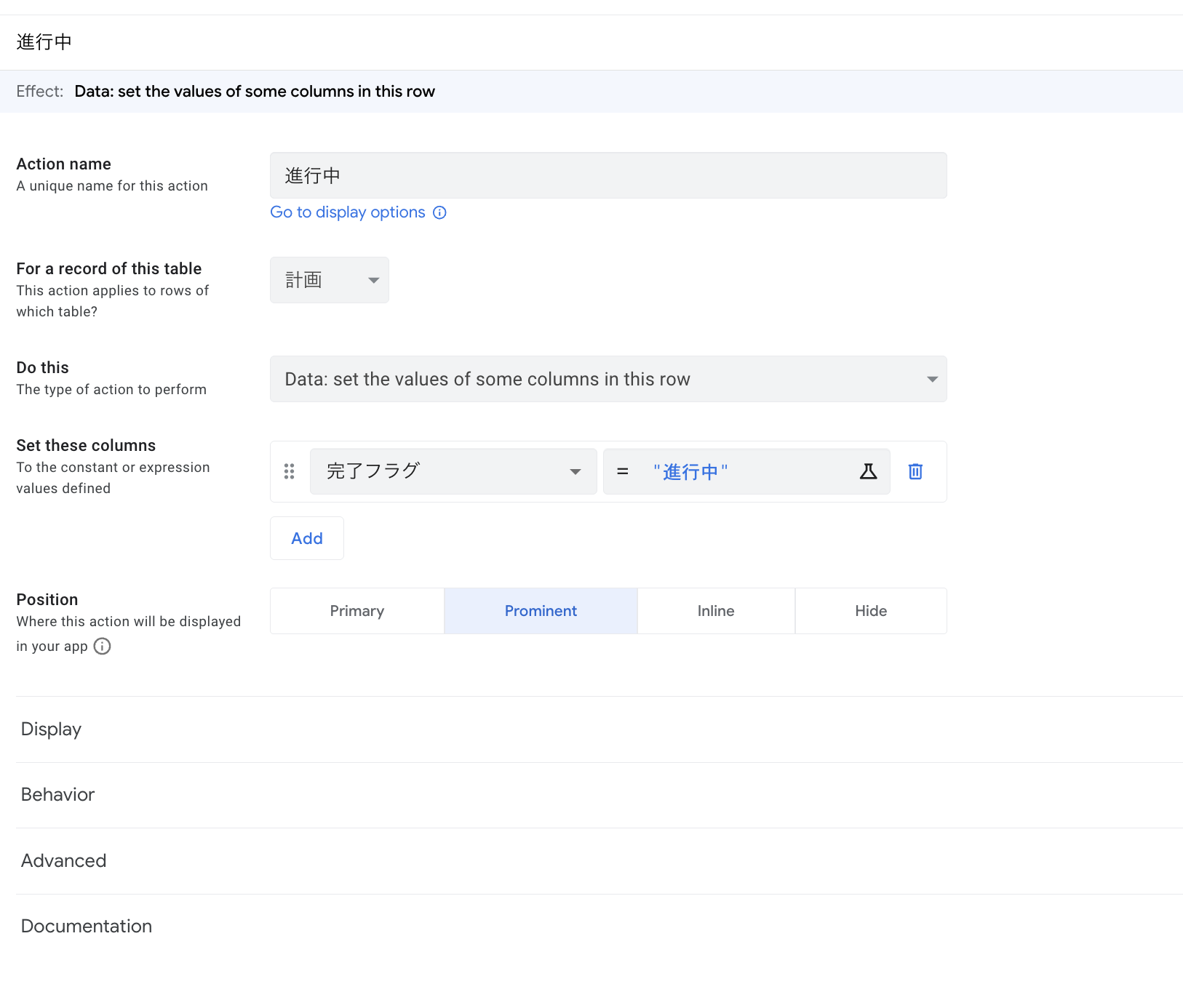Click the flask expression assistant icon
The image size is (1183, 1008).
point(868,471)
